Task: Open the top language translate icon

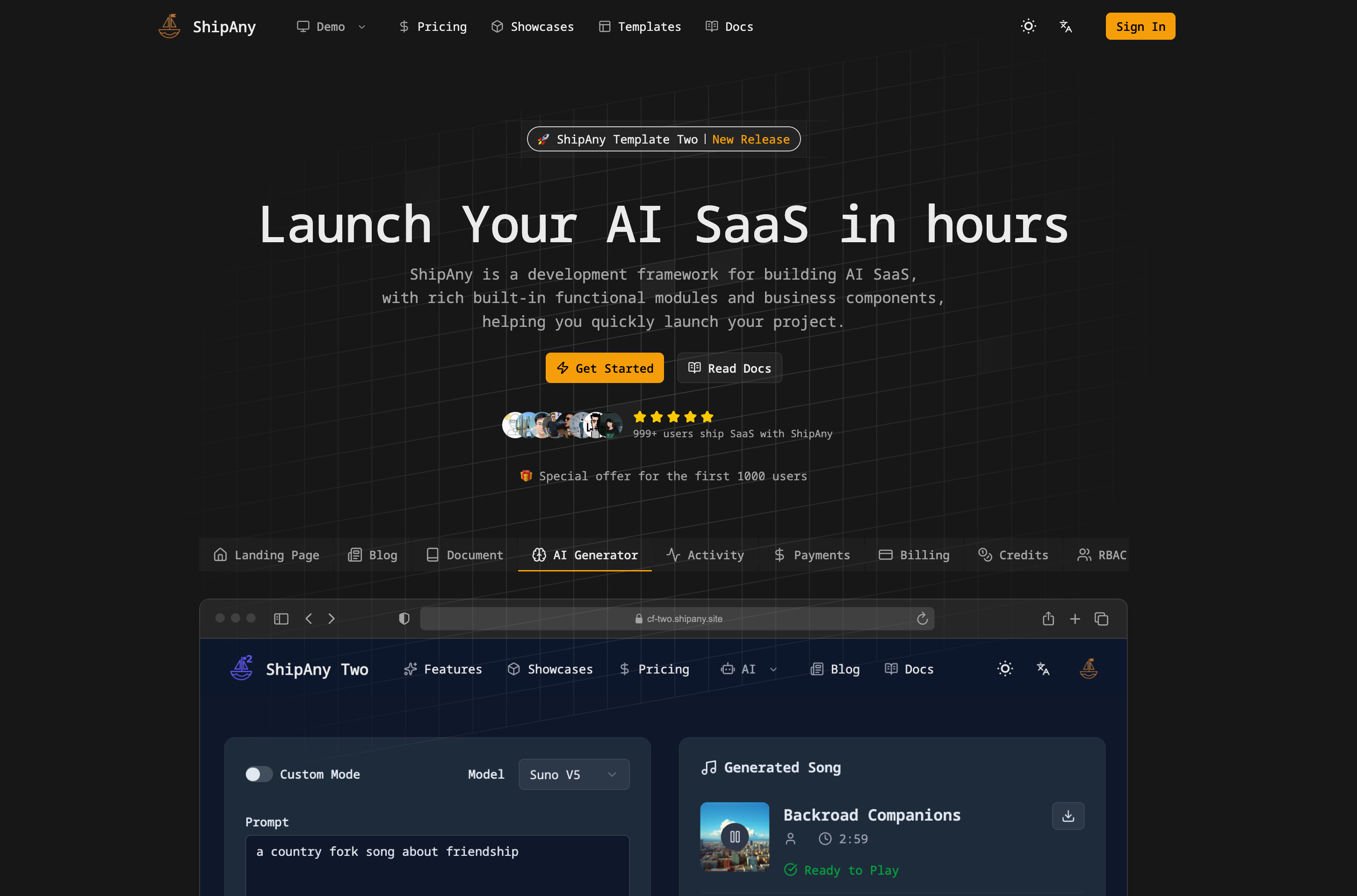Action: [1066, 26]
